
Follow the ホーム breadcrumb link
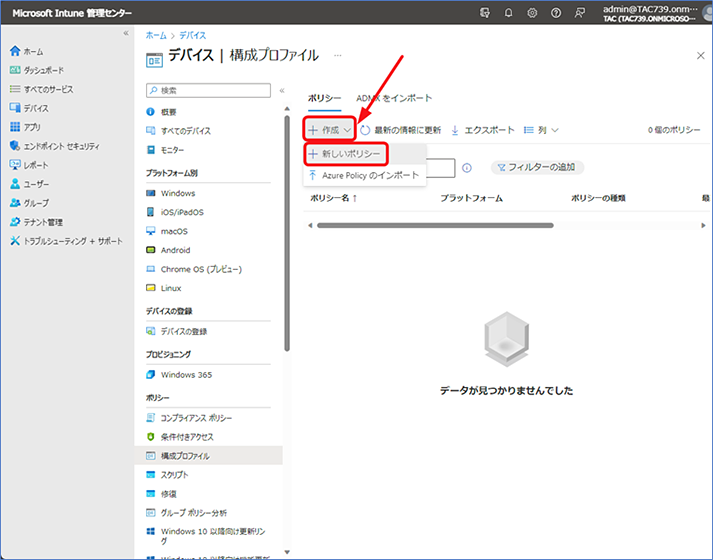[x=156, y=35]
